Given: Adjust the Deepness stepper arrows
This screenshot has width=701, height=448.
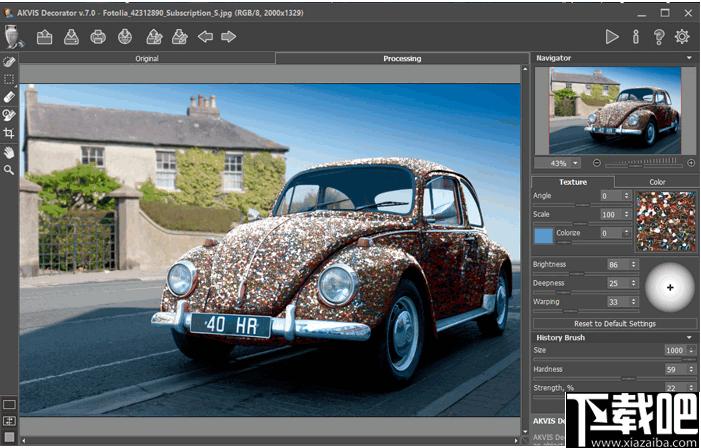Looking at the screenshot, I should point(633,283).
